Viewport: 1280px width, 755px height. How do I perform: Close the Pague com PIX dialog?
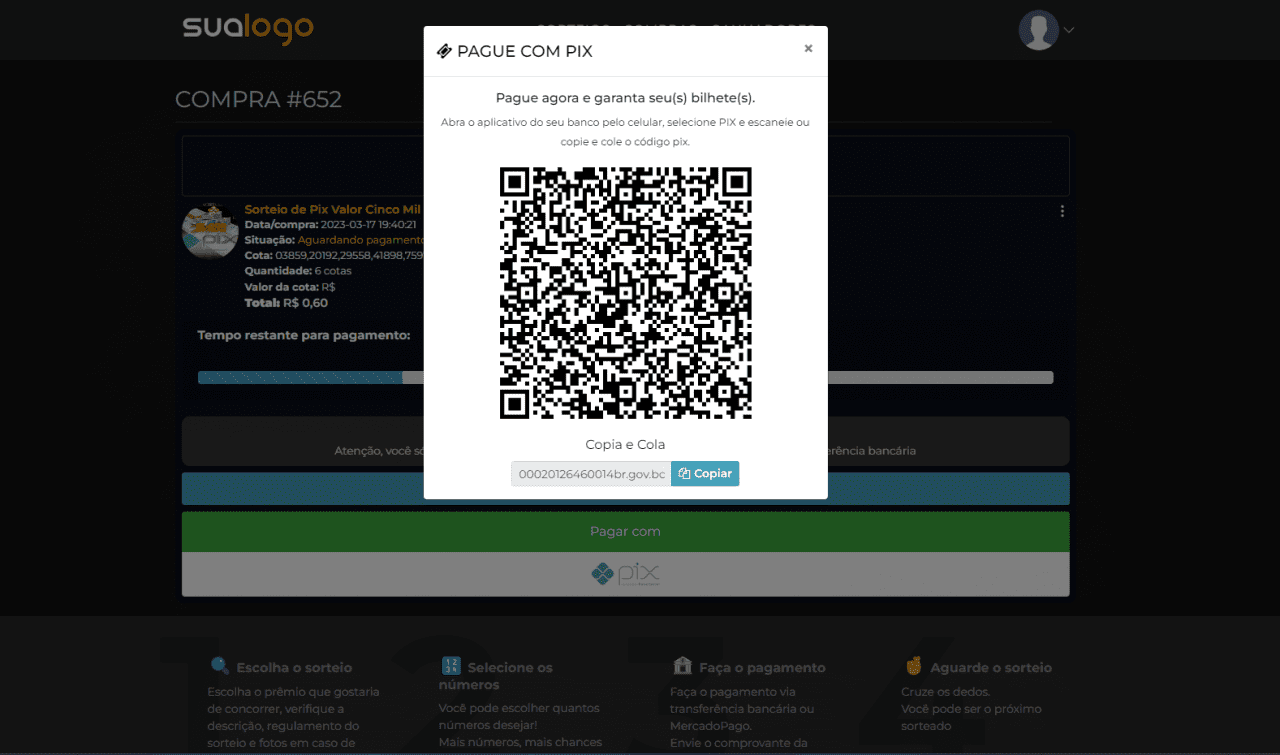click(808, 48)
